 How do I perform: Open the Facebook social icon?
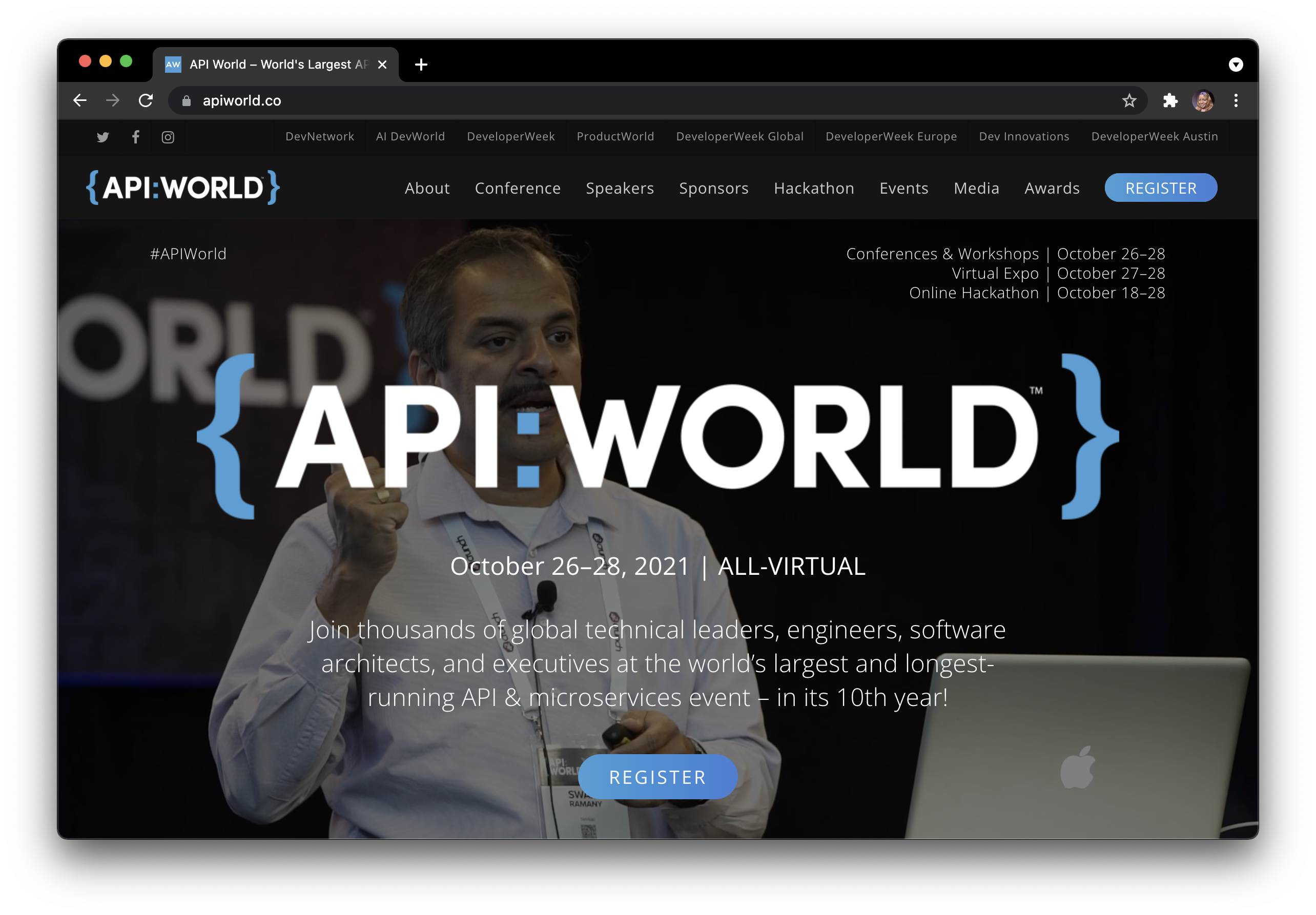pos(136,137)
